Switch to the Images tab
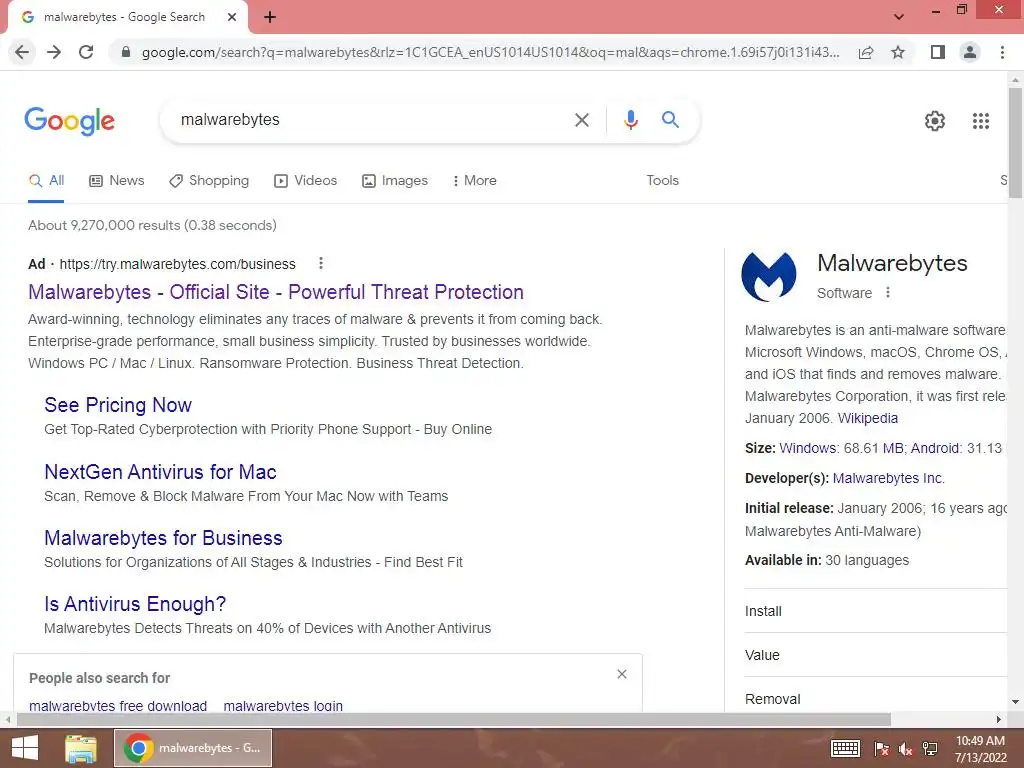The height and width of the screenshot is (768, 1024). [x=395, y=181]
